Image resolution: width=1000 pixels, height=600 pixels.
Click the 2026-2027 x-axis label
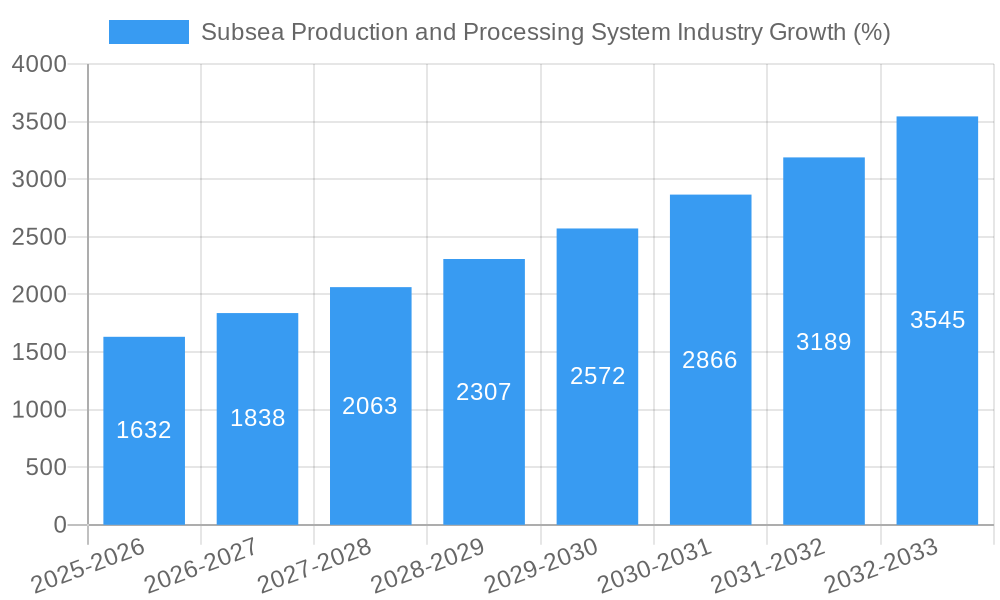click(x=202, y=566)
